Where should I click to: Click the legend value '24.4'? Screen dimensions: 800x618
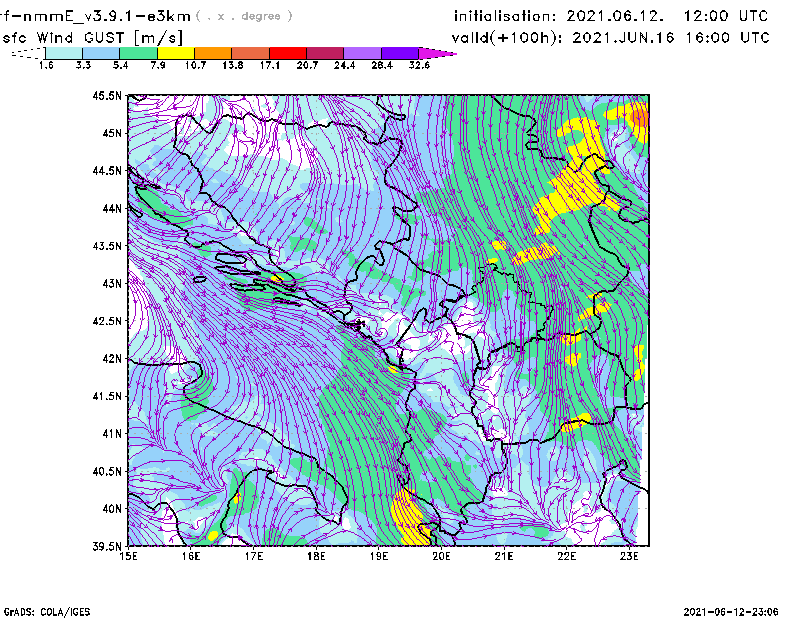[344, 65]
